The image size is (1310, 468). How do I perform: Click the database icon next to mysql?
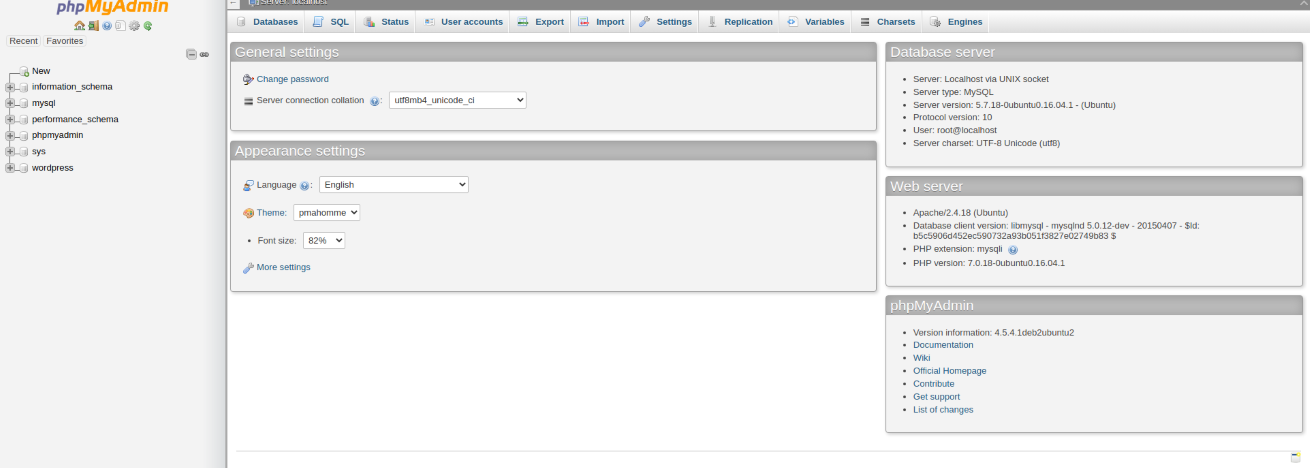coord(23,103)
